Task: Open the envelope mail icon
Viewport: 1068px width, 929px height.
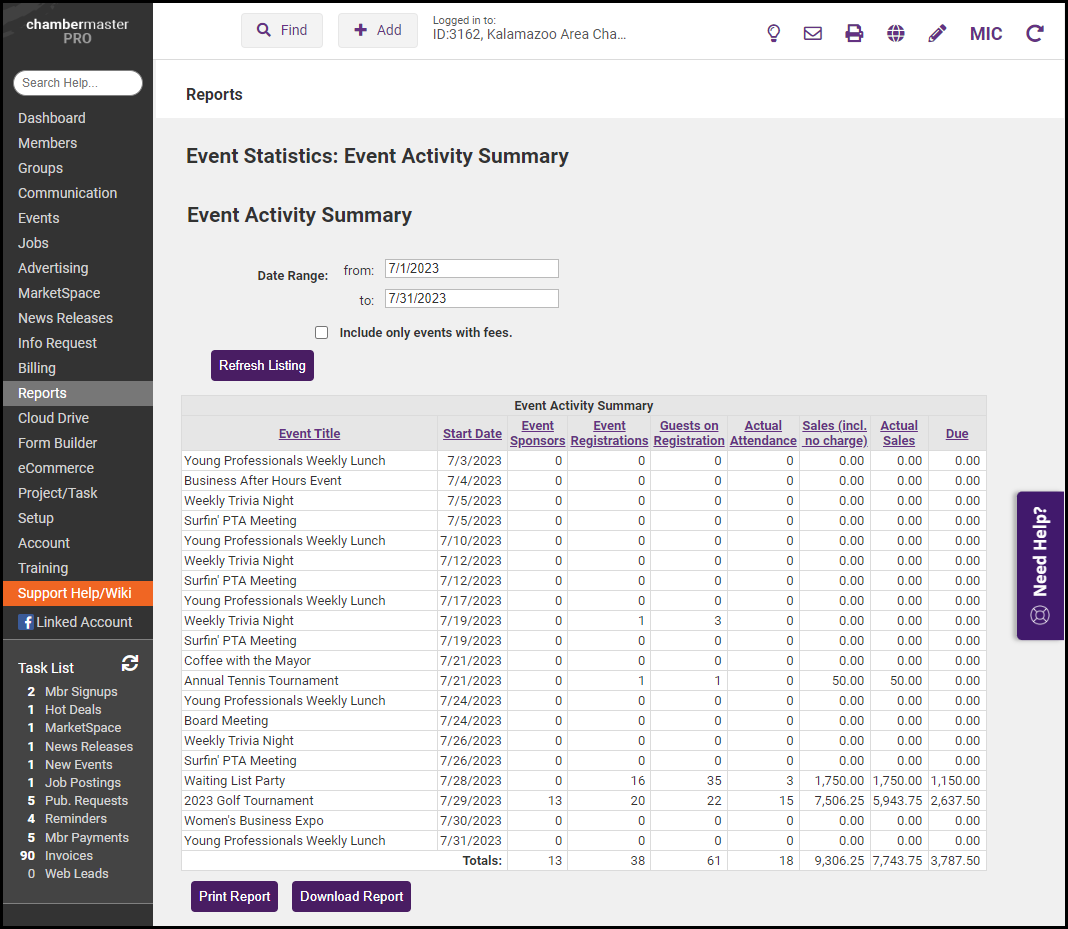Action: coord(813,33)
